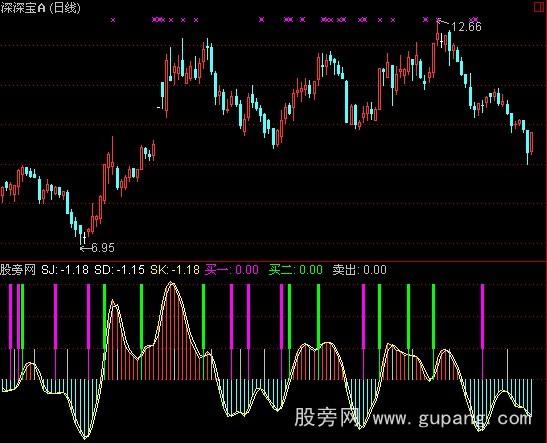This screenshot has width=547, height=443.
Task: Click the 买二: 0.00 green label
Action: tap(296, 270)
